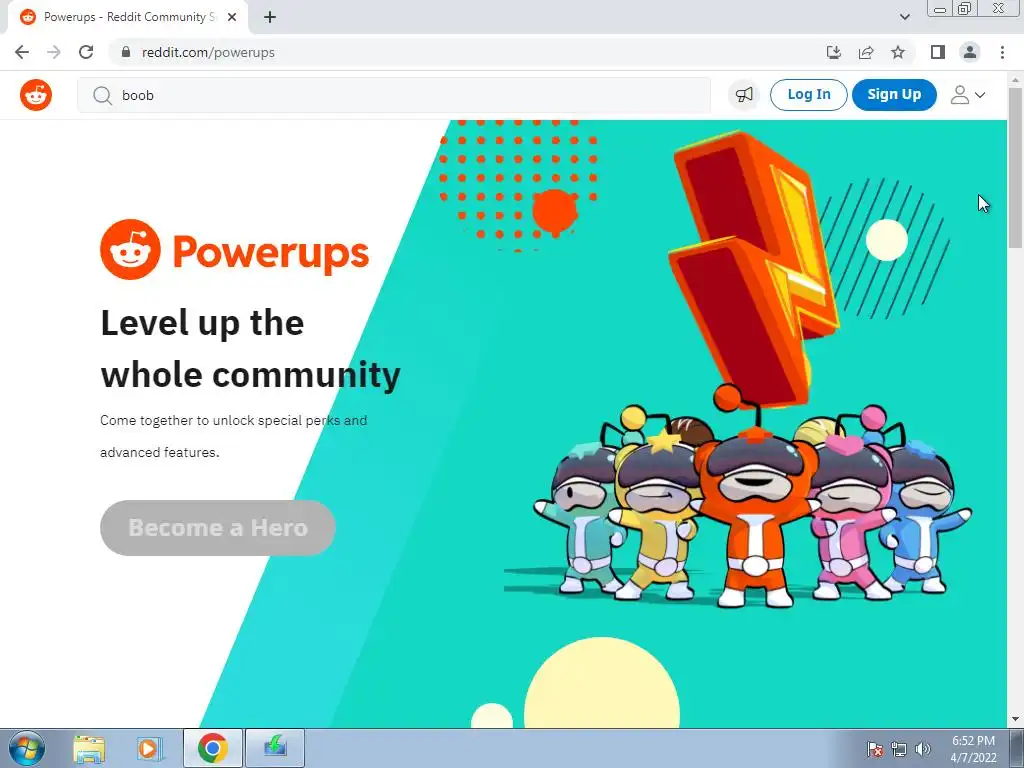Click the browser forward arrow
The image size is (1024, 768).
[54, 52]
